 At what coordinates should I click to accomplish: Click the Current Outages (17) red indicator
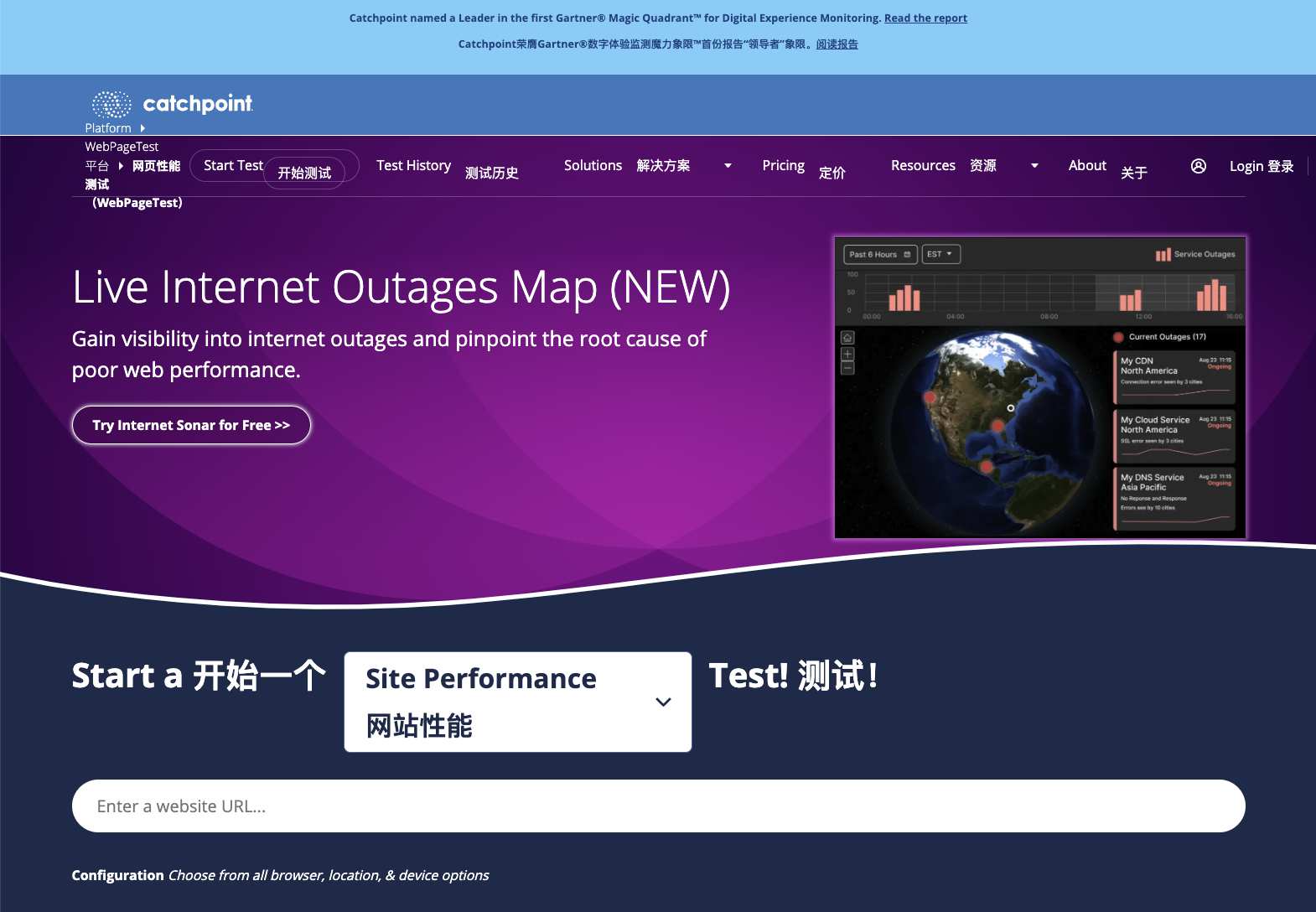tap(1118, 337)
